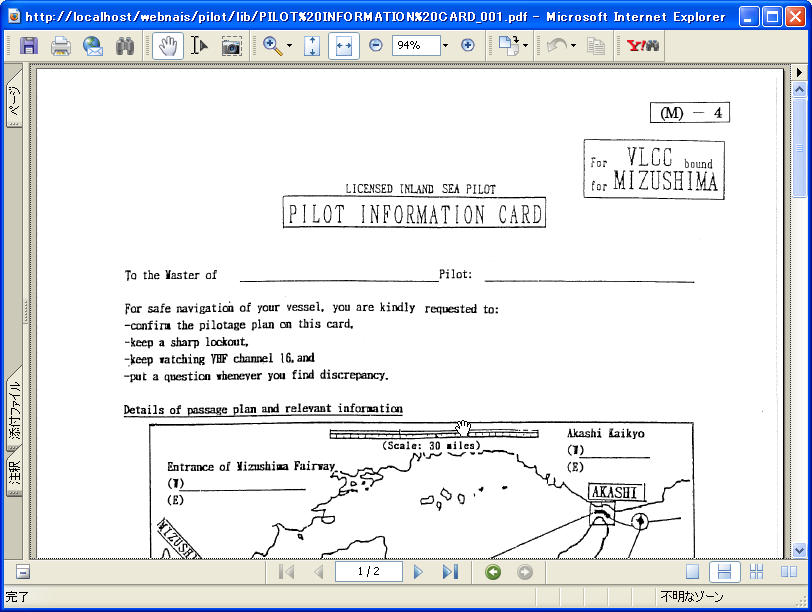The image size is (812, 612).
Task: Select the Hand tool
Action: [168, 45]
